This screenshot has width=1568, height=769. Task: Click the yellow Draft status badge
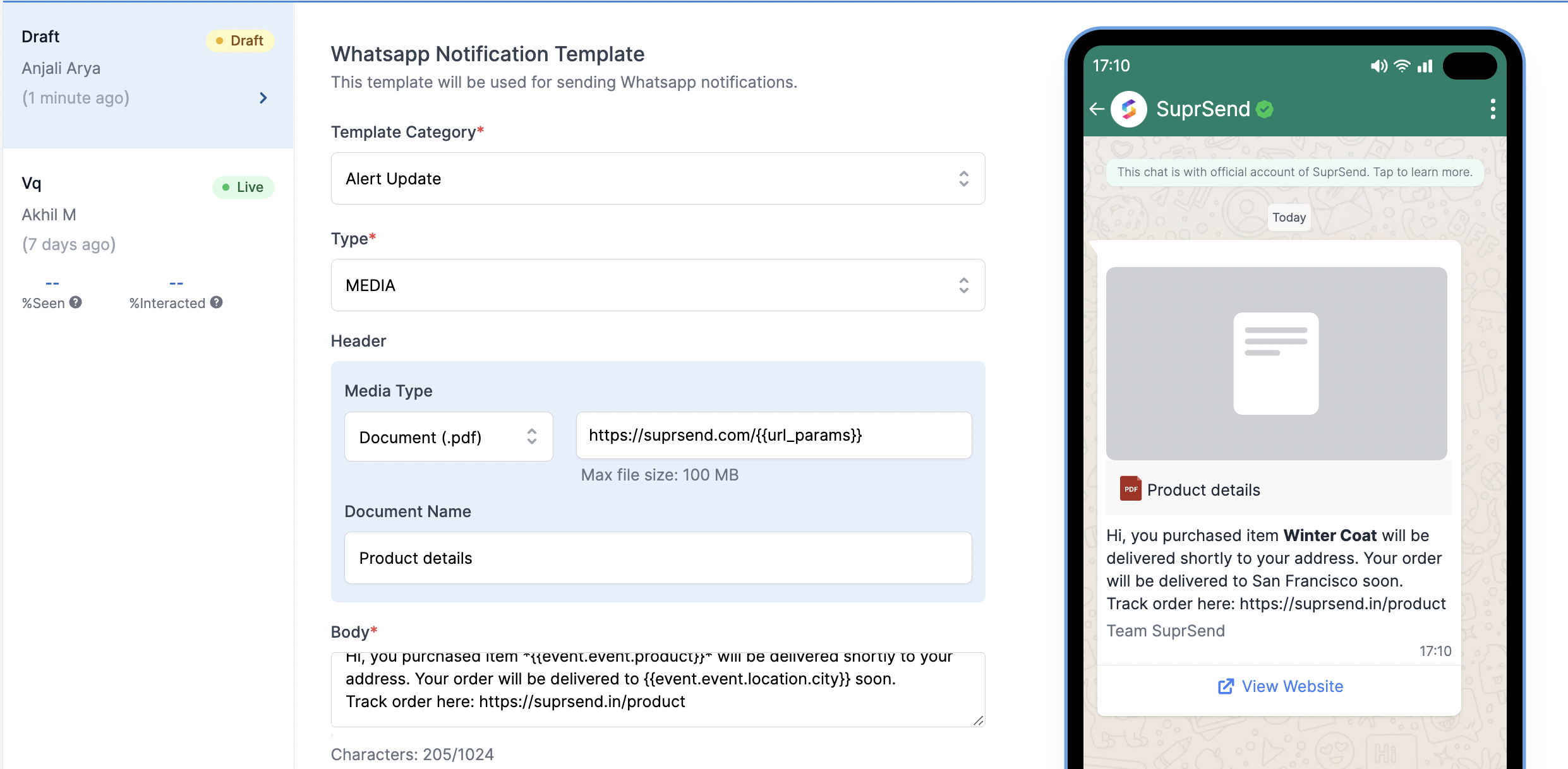(240, 41)
